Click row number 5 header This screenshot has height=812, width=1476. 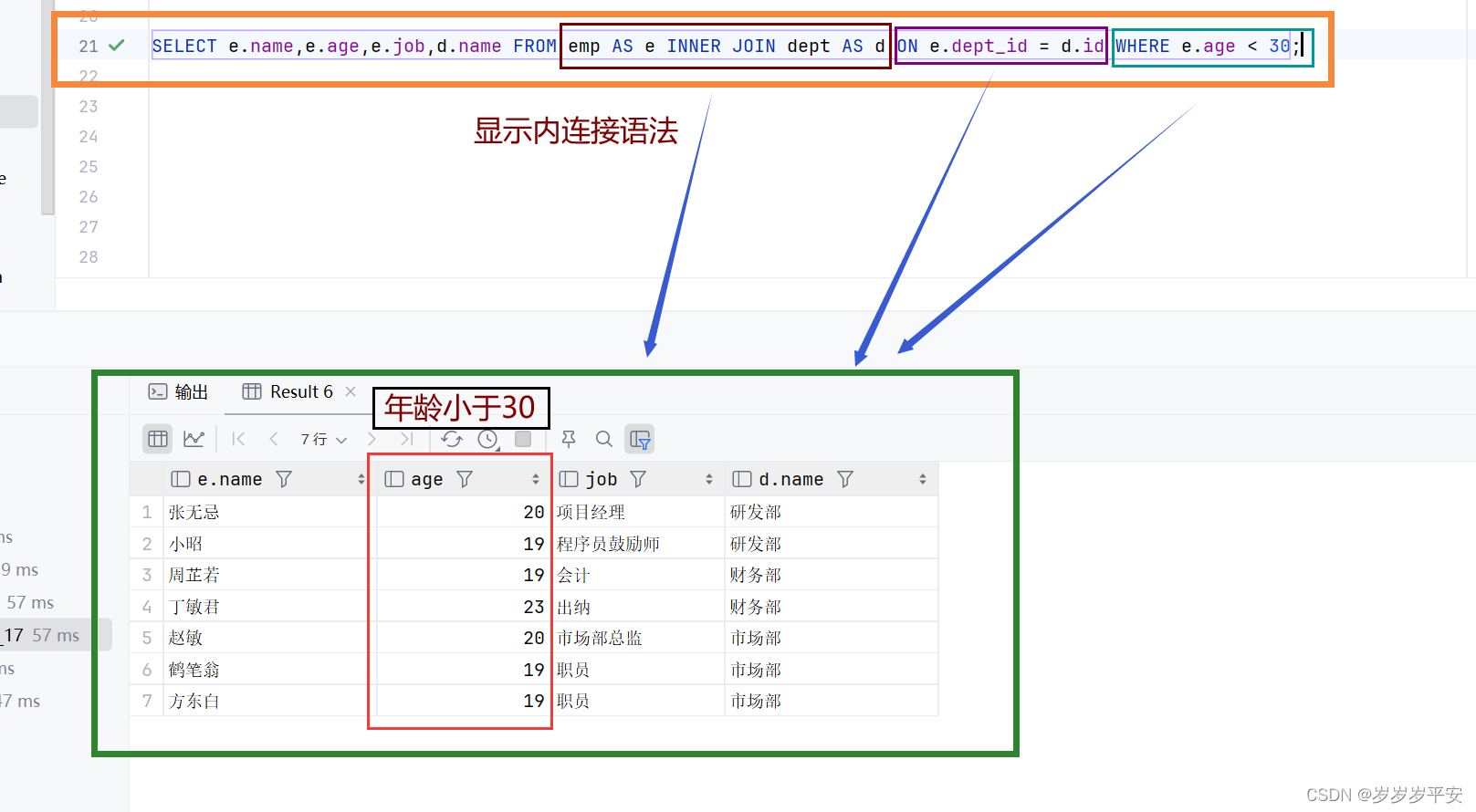[147, 638]
